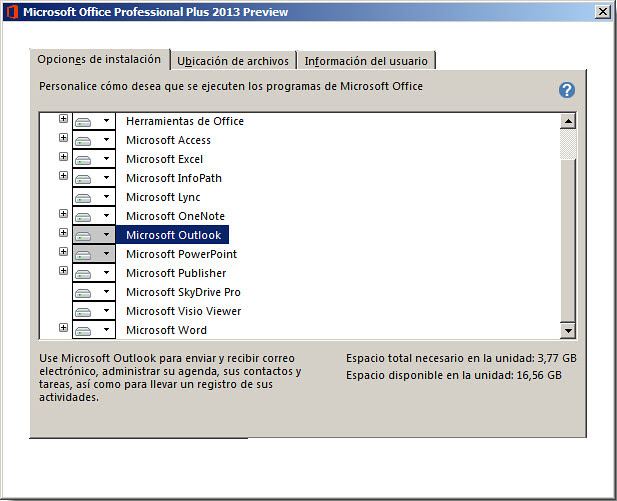The width and height of the screenshot is (617, 501).
Task: Click the 'Espacio total necesario en la unidad' text
Action: (461, 358)
